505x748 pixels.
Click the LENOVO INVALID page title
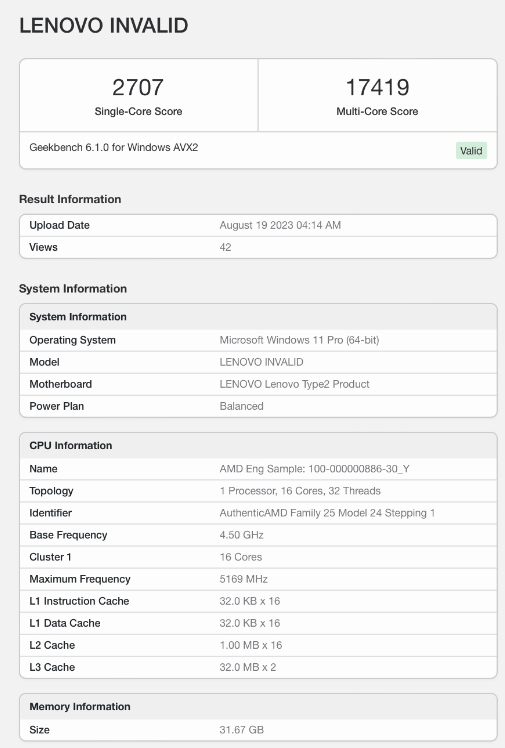click(x=103, y=25)
